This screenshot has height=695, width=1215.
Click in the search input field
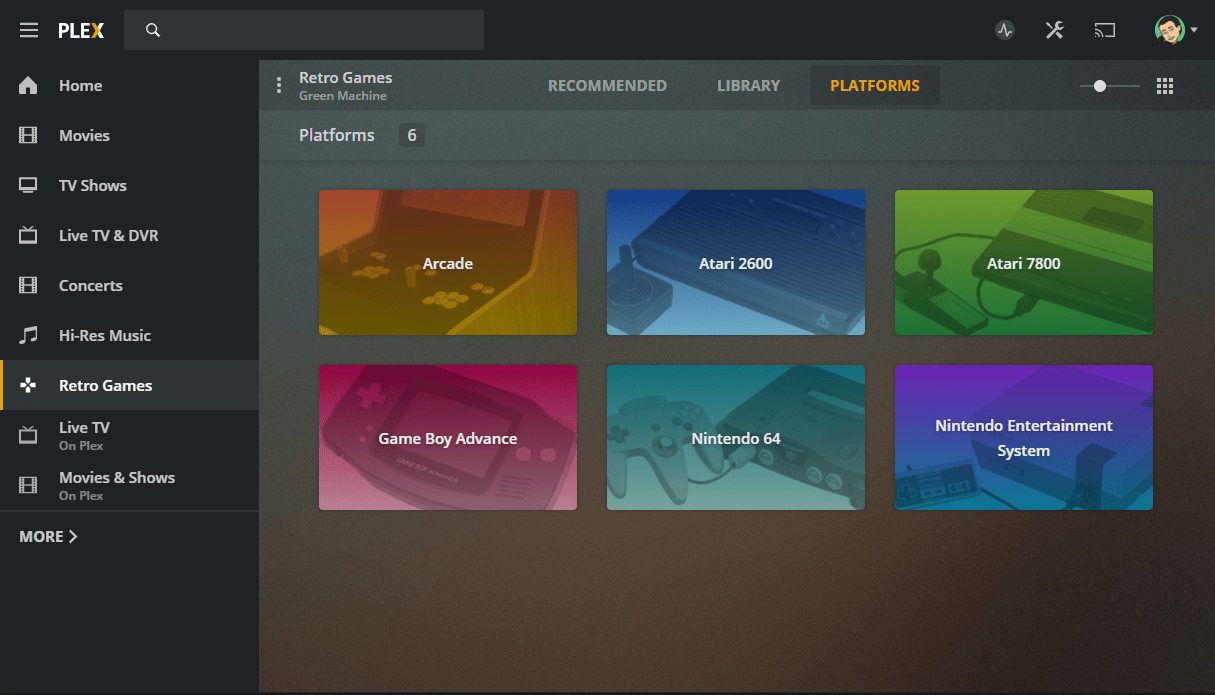tap(304, 30)
